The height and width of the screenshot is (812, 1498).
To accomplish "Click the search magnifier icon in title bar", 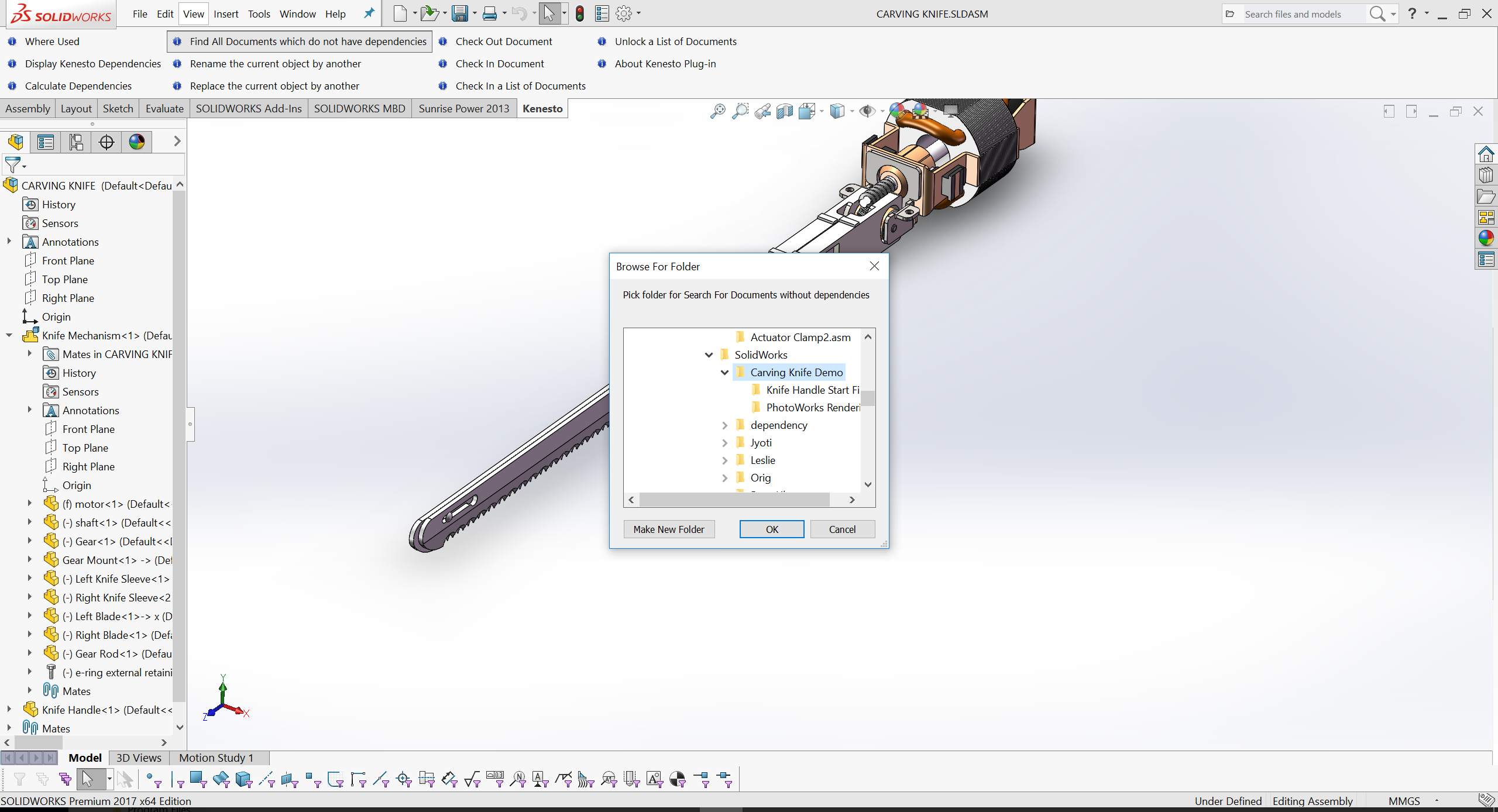I will [x=1377, y=13].
